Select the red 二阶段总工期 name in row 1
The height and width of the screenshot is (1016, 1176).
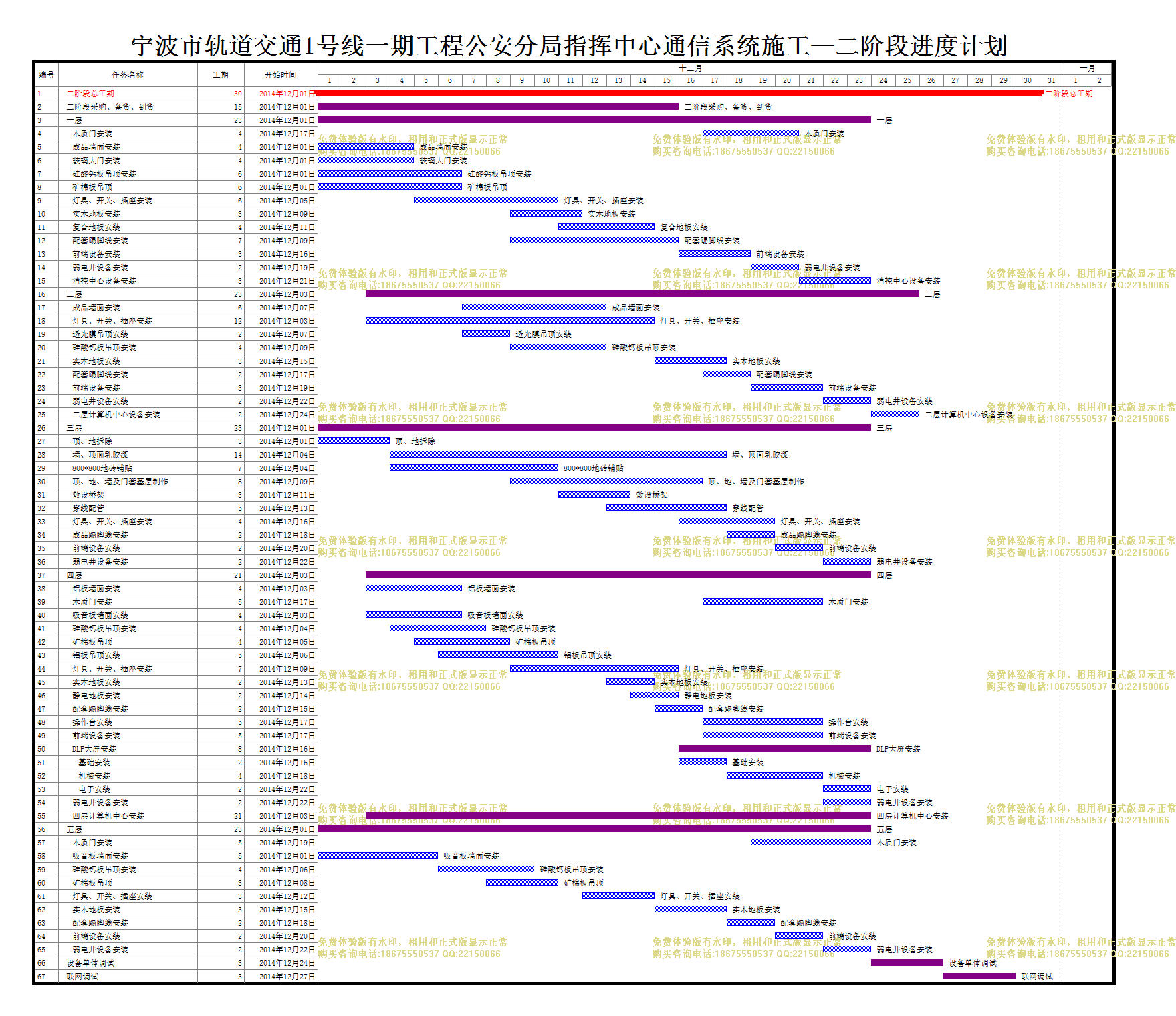click(90, 94)
